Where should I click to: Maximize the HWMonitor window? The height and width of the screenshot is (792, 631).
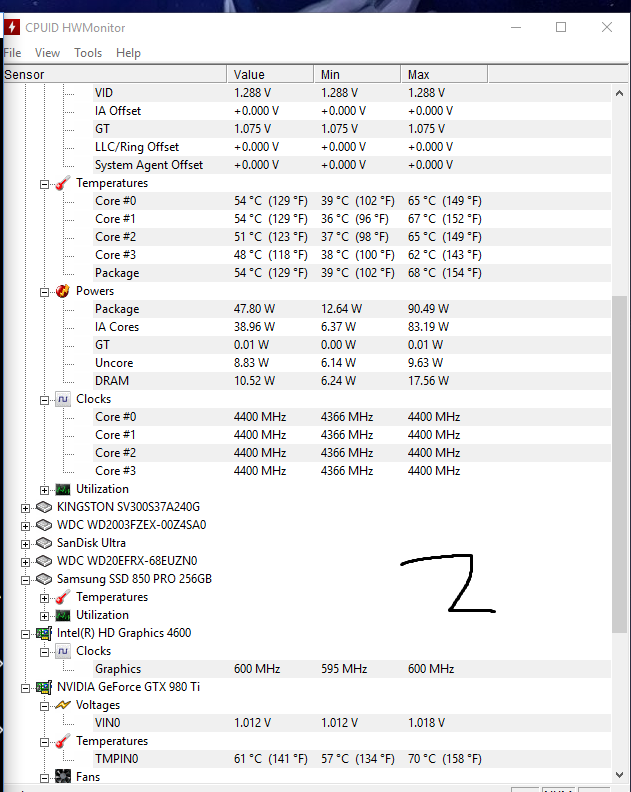561,27
